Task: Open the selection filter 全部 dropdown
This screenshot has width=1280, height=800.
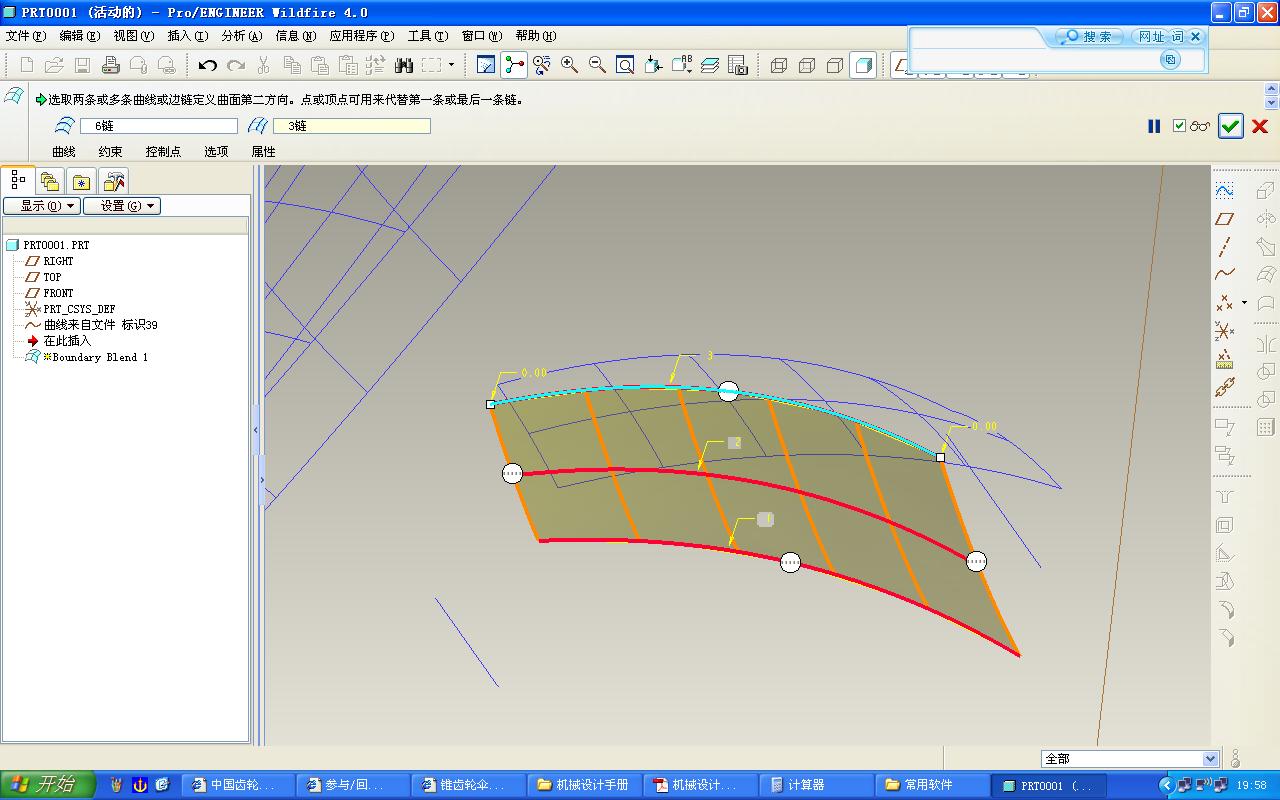Action: (x=1210, y=759)
